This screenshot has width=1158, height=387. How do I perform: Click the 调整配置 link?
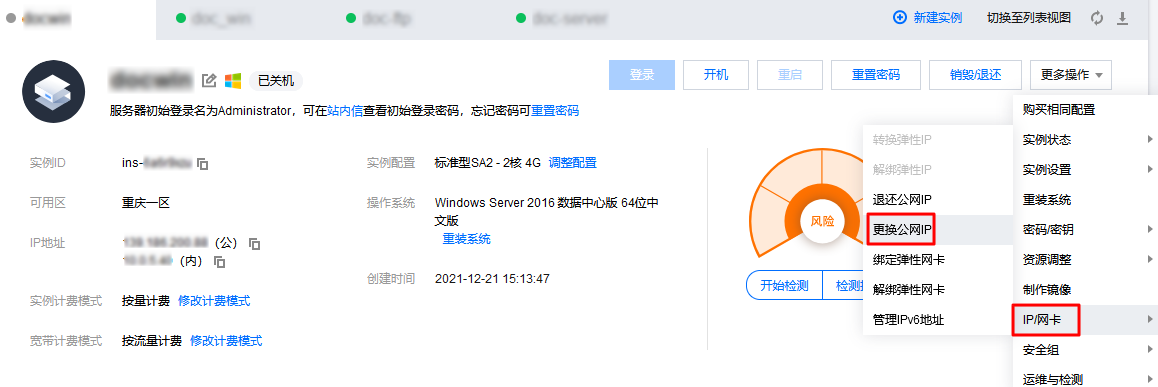(x=572, y=163)
